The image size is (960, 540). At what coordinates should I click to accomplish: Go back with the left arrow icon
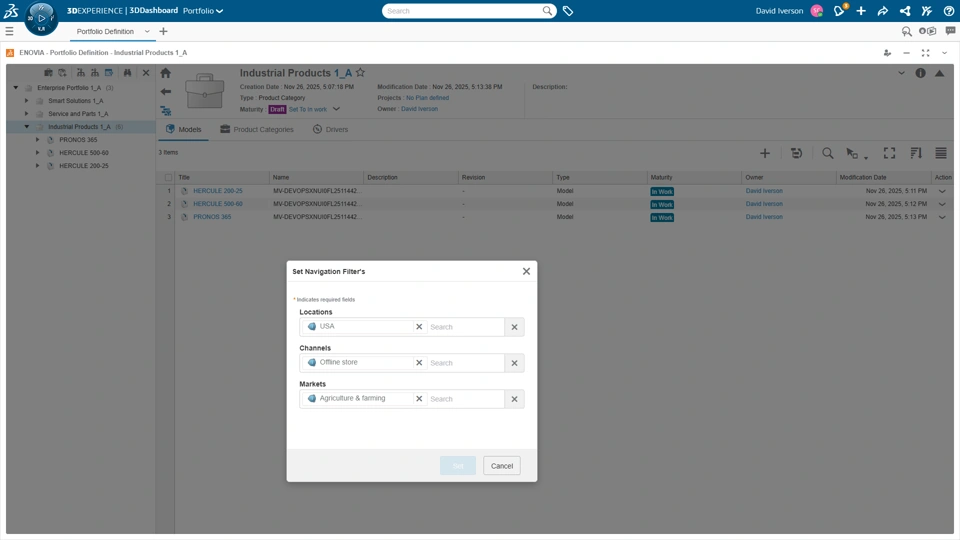pos(165,92)
